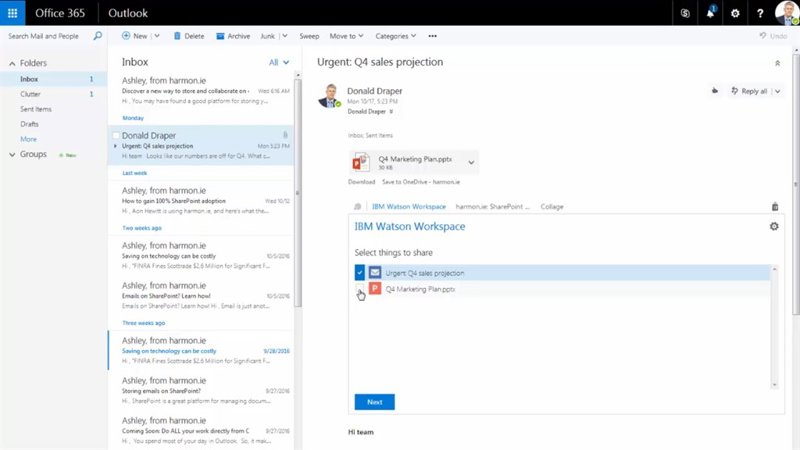Open the Office 365 settings gear
Image resolution: width=800 pixels, height=450 pixels.
736,13
